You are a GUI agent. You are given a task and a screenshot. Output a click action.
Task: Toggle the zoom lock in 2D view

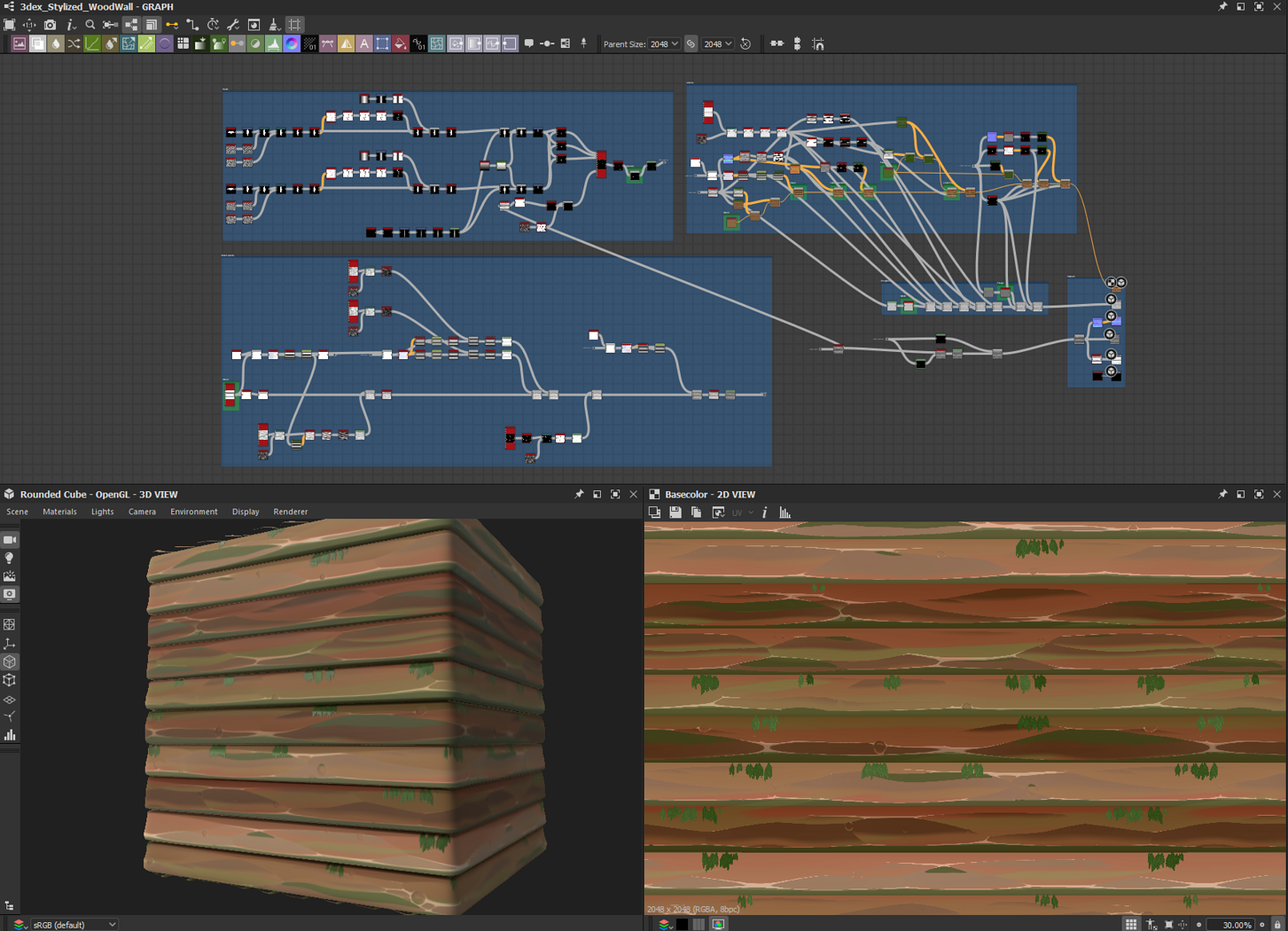click(x=1277, y=924)
